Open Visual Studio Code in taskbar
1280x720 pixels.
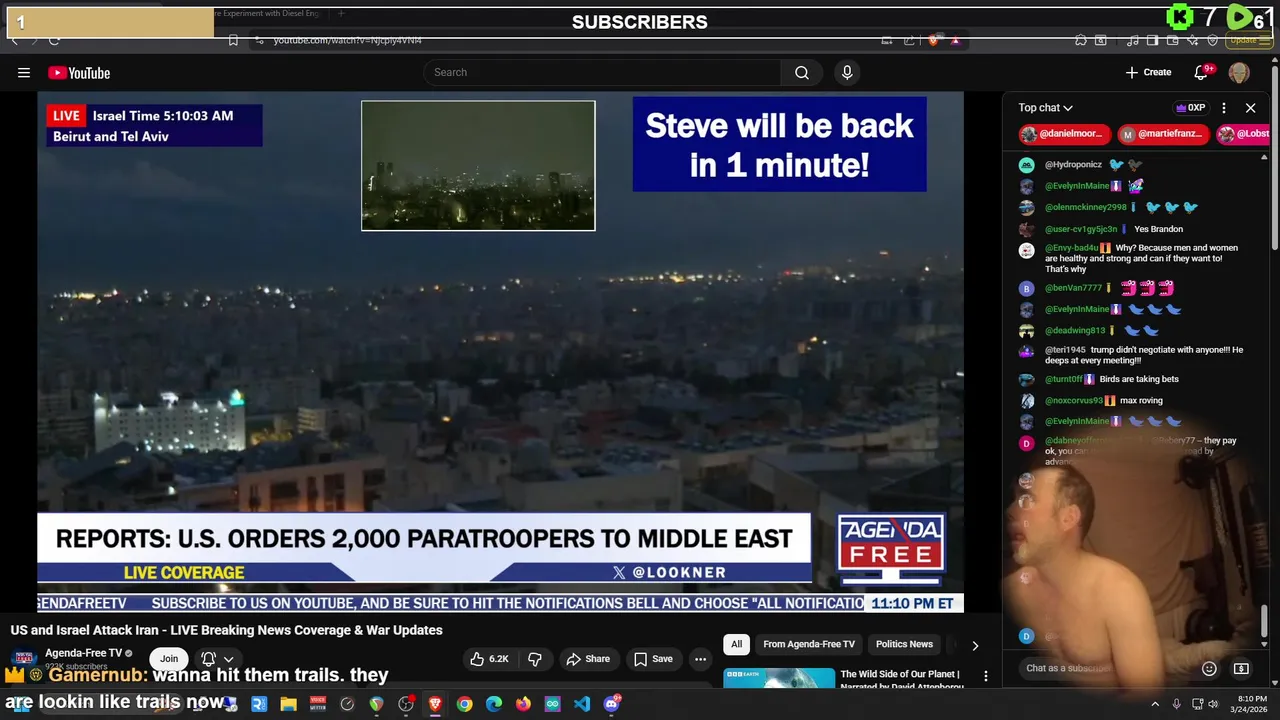[x=582, y=704]
